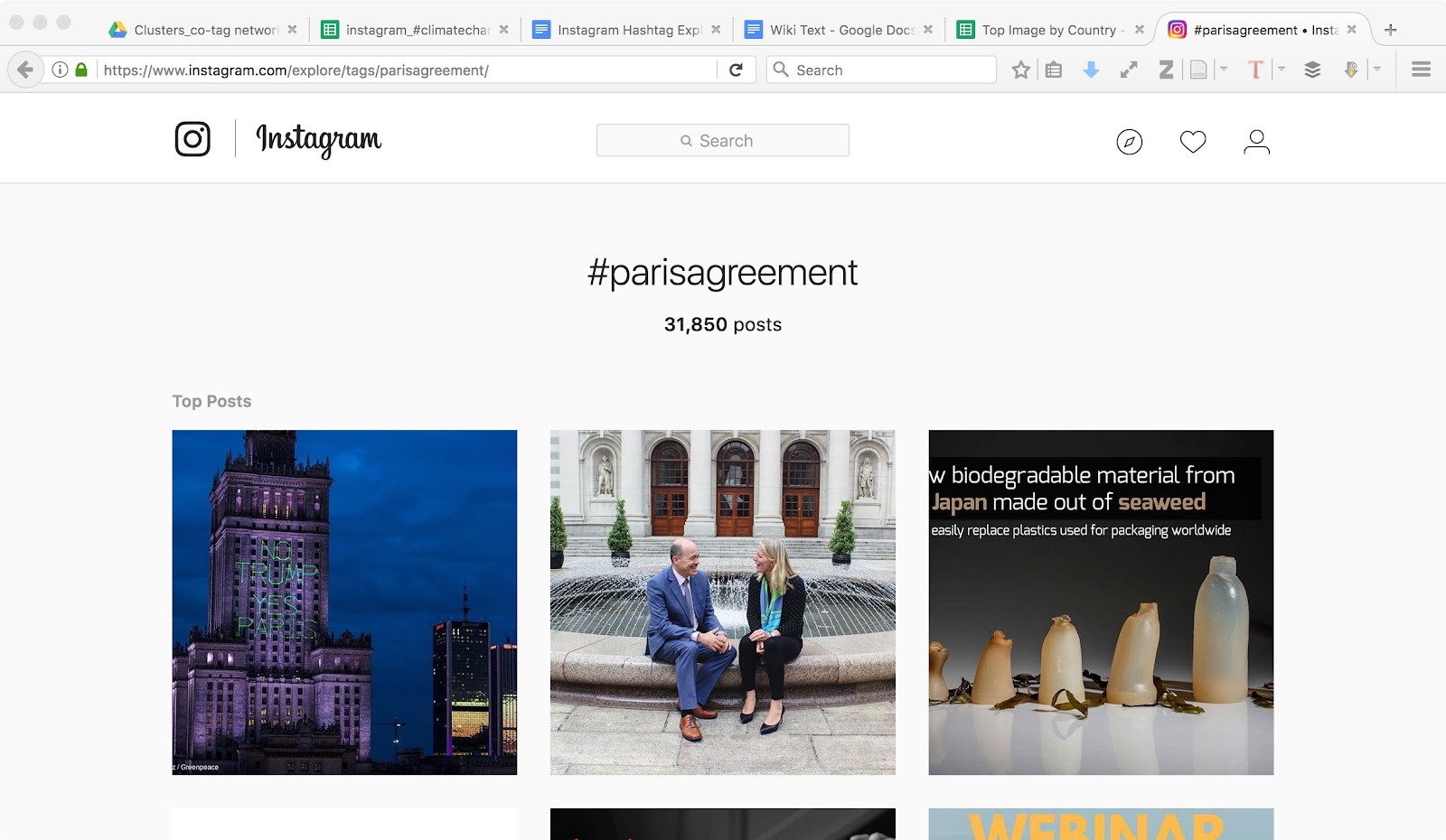Click the browser back arrow button
The image size is (1446, 840).
click(25, 70)
